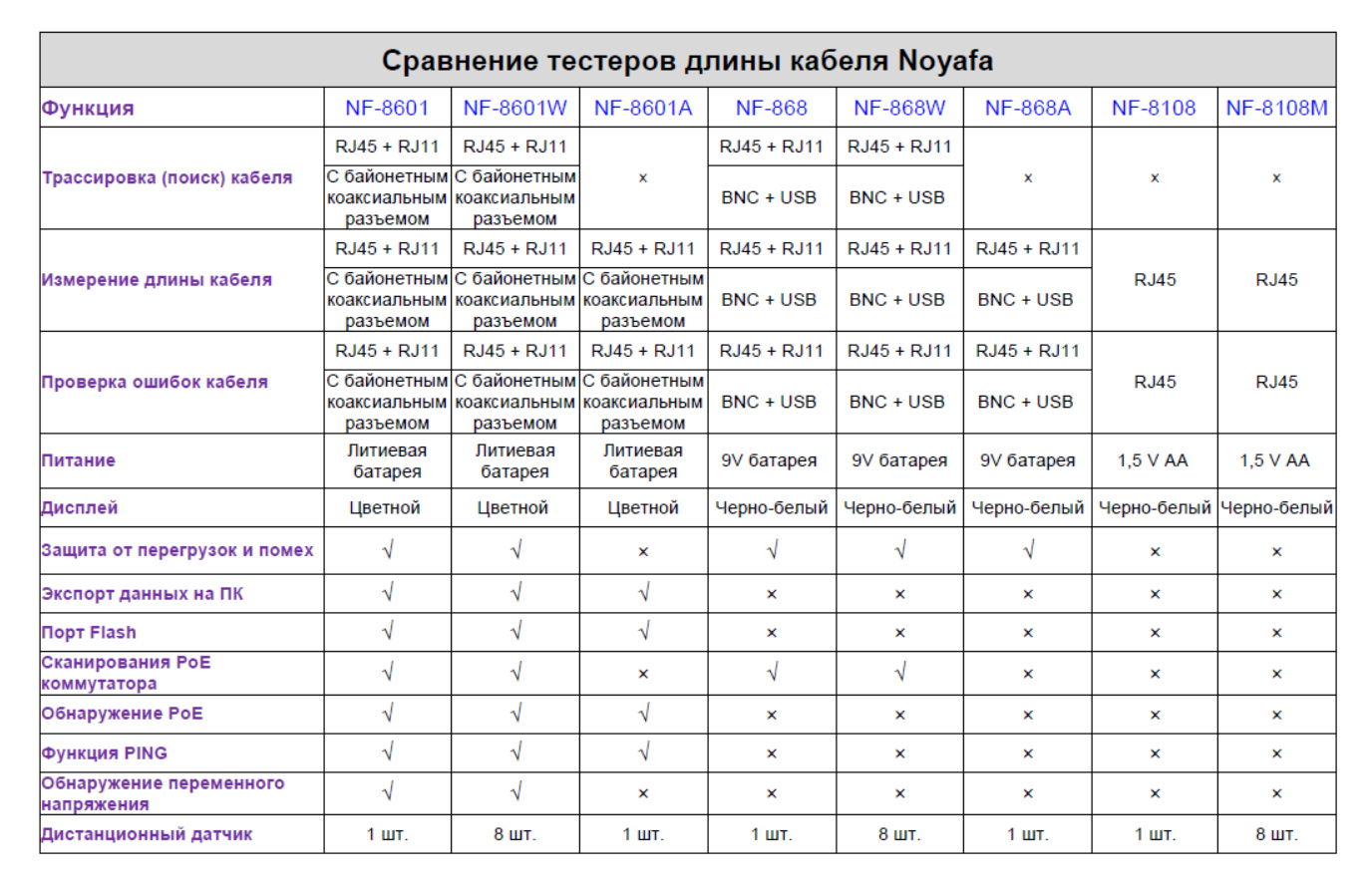1372x895 pixels.
Task: Select the 'Функция PING' row label
Action: pyautogui.click(x=105, y=753)
